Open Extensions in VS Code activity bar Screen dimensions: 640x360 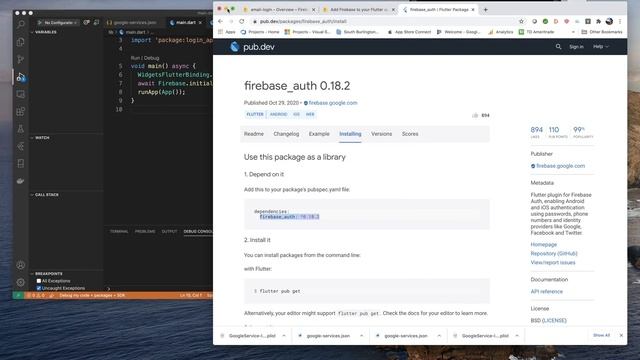[x=20, y=111]
